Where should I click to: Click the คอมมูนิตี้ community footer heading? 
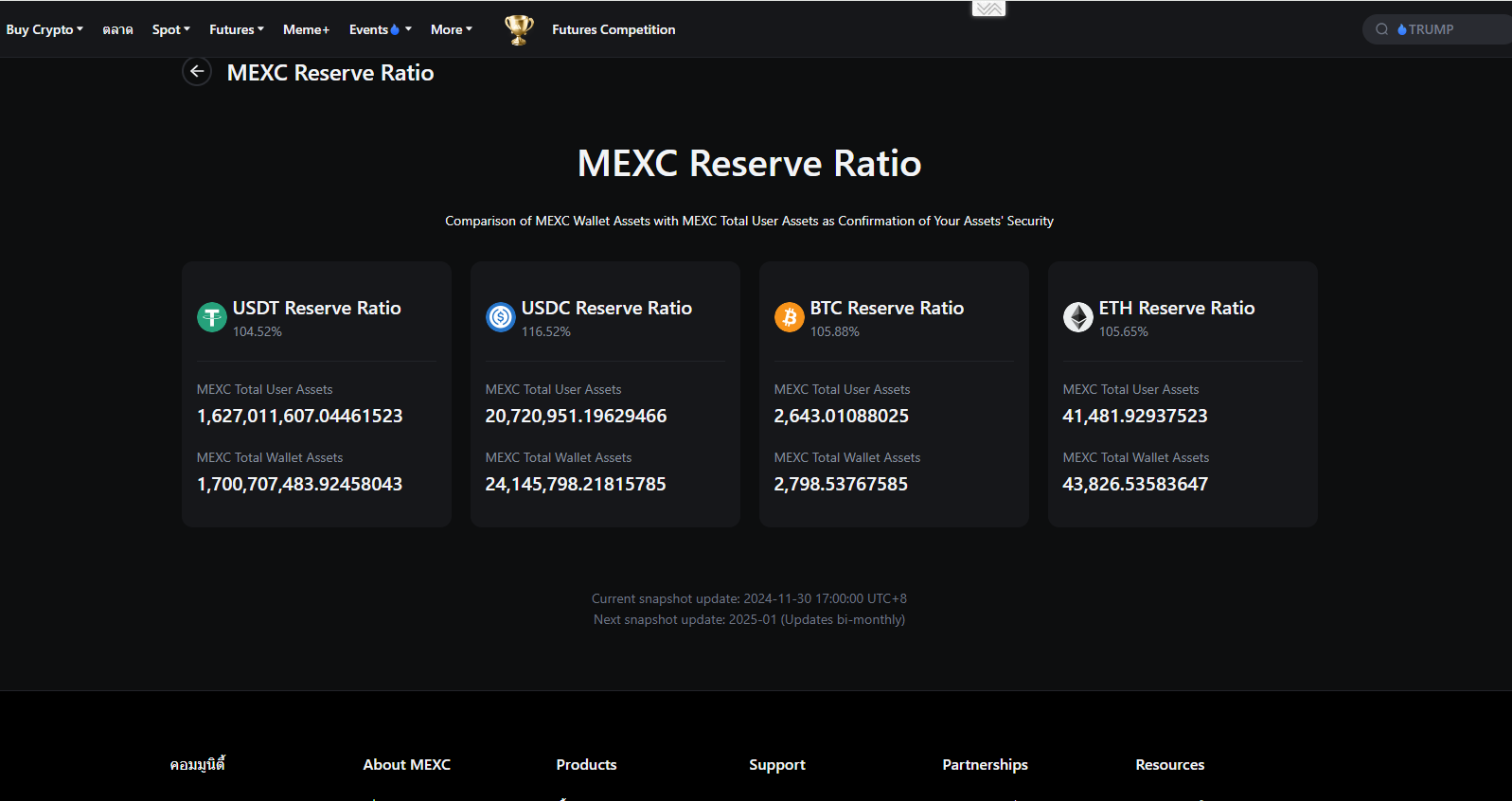pos(198,764)
